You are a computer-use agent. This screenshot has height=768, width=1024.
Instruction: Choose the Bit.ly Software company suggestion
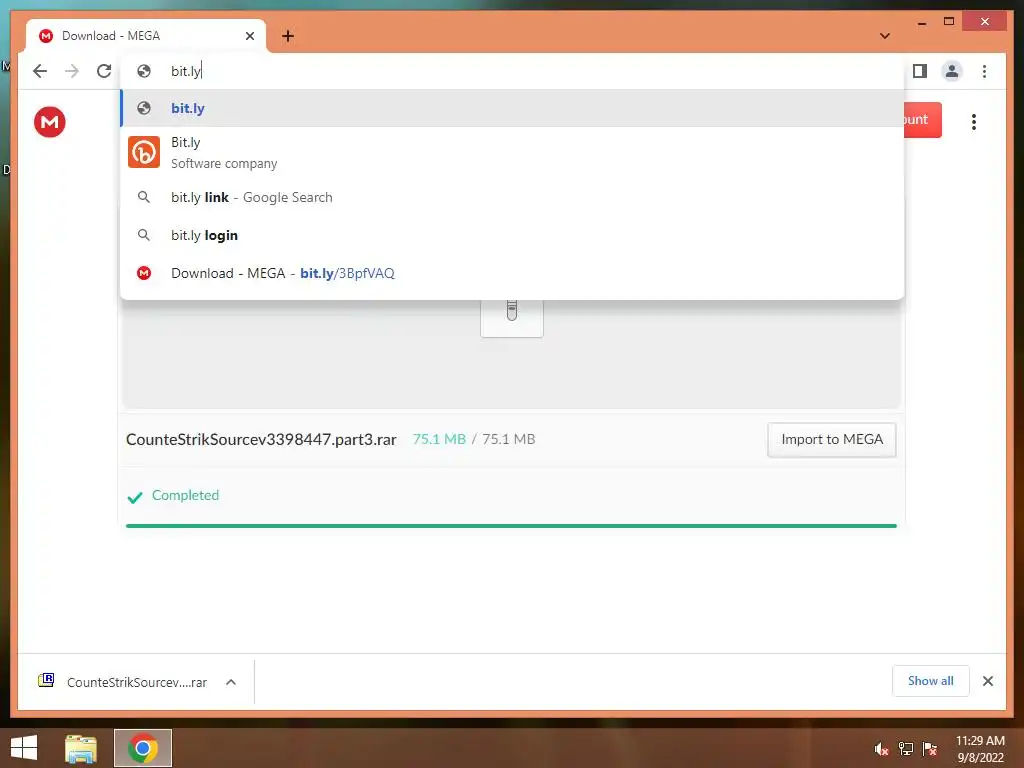point(513,152)
